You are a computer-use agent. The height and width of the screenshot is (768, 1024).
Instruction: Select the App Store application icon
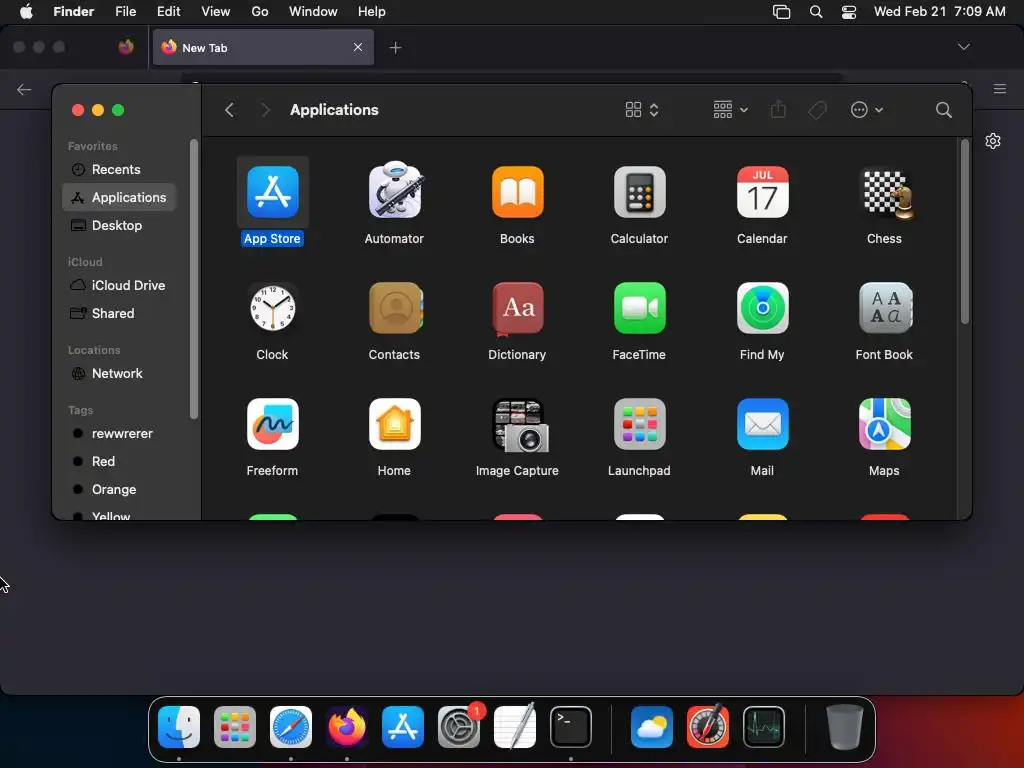(272, 192)
